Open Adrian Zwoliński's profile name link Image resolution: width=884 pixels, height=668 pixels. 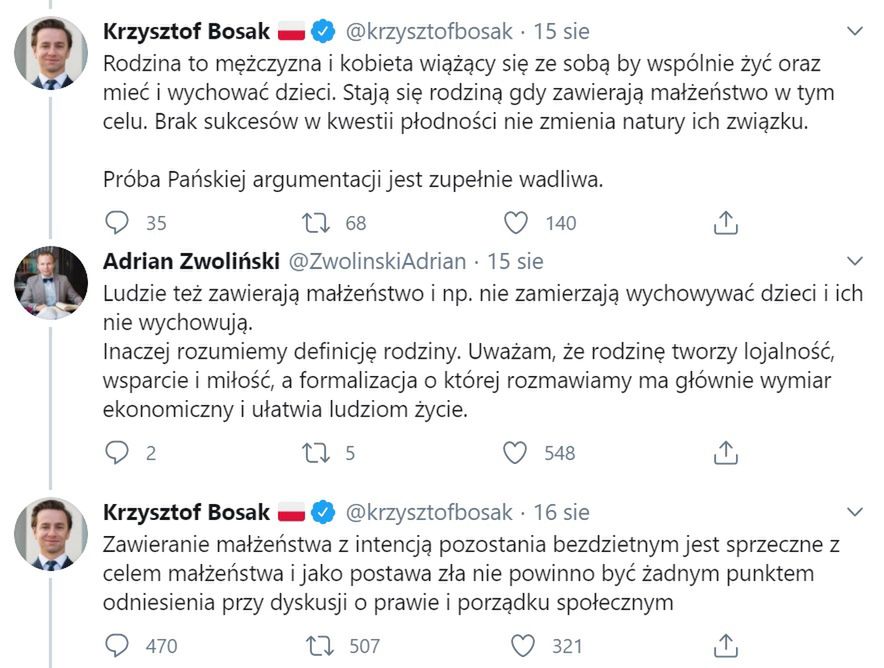(x=191, y=262)
